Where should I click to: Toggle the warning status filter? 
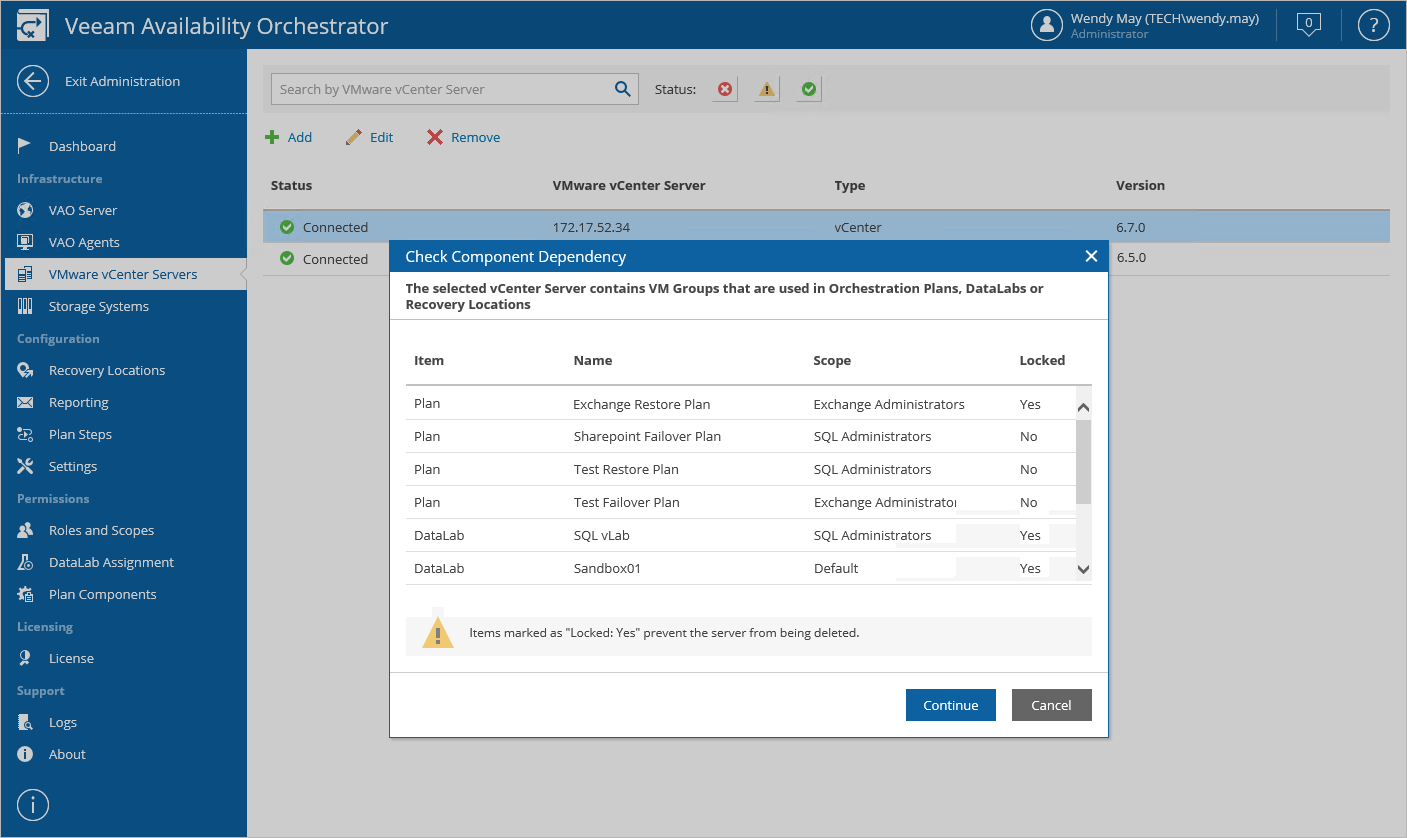coord(767,90)
